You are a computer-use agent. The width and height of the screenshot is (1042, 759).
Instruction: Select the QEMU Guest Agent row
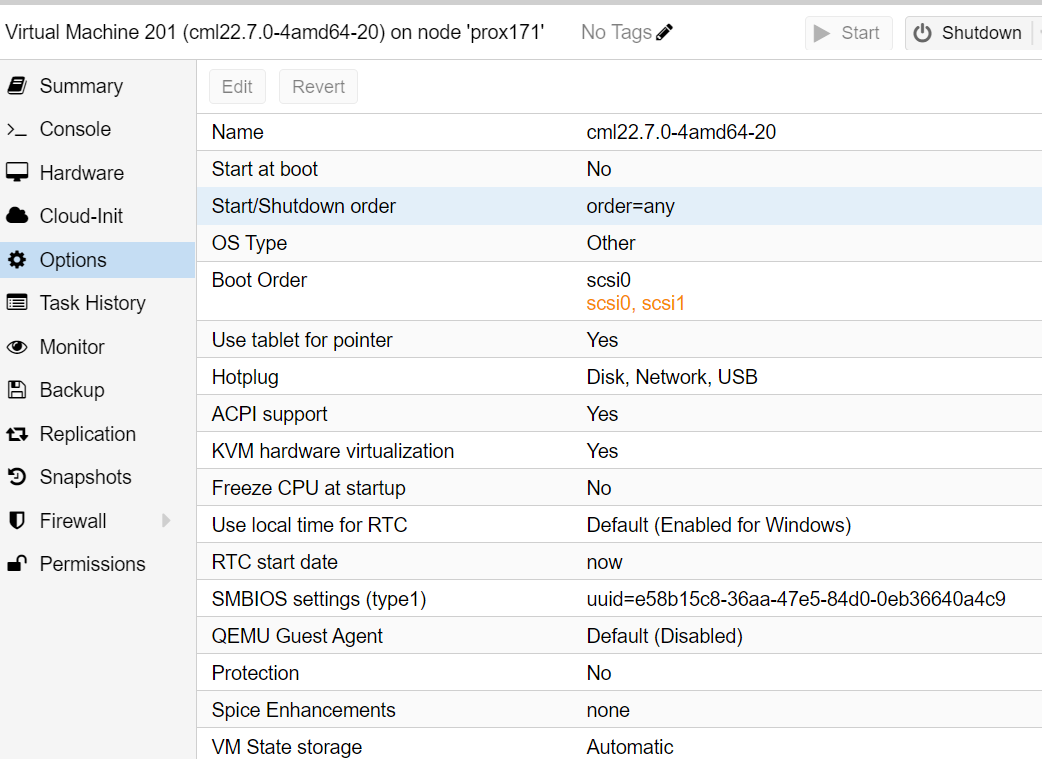pyautogui.click(x=619, y=635)
